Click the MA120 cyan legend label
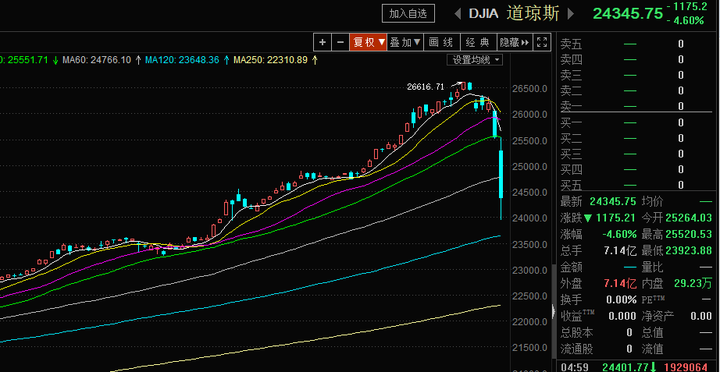The image size is (720, 372). [181, 60]
